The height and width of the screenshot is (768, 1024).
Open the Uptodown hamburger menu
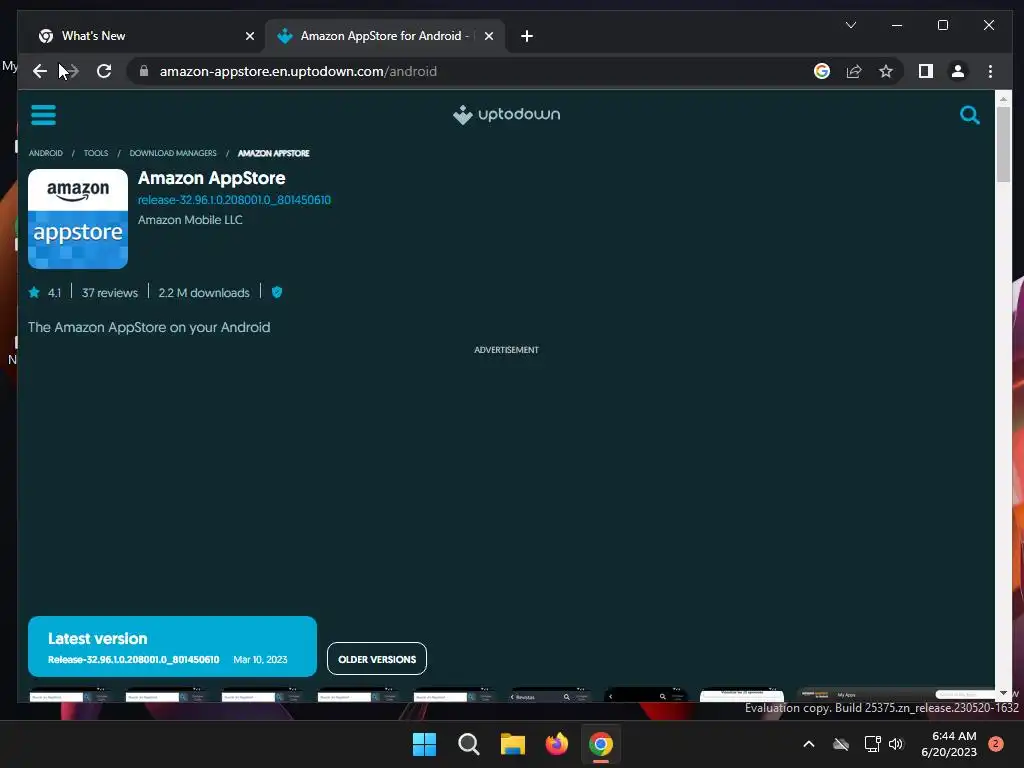[x=43, y=115]
